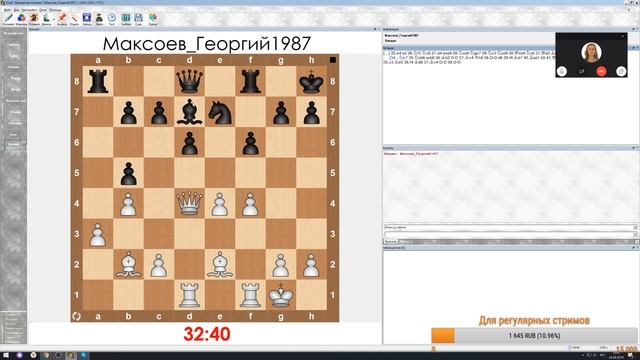Click the '1 645 RUB (10.96%)' donation text
The width and height of the screenshot is (640, 360).
[534, 336]
